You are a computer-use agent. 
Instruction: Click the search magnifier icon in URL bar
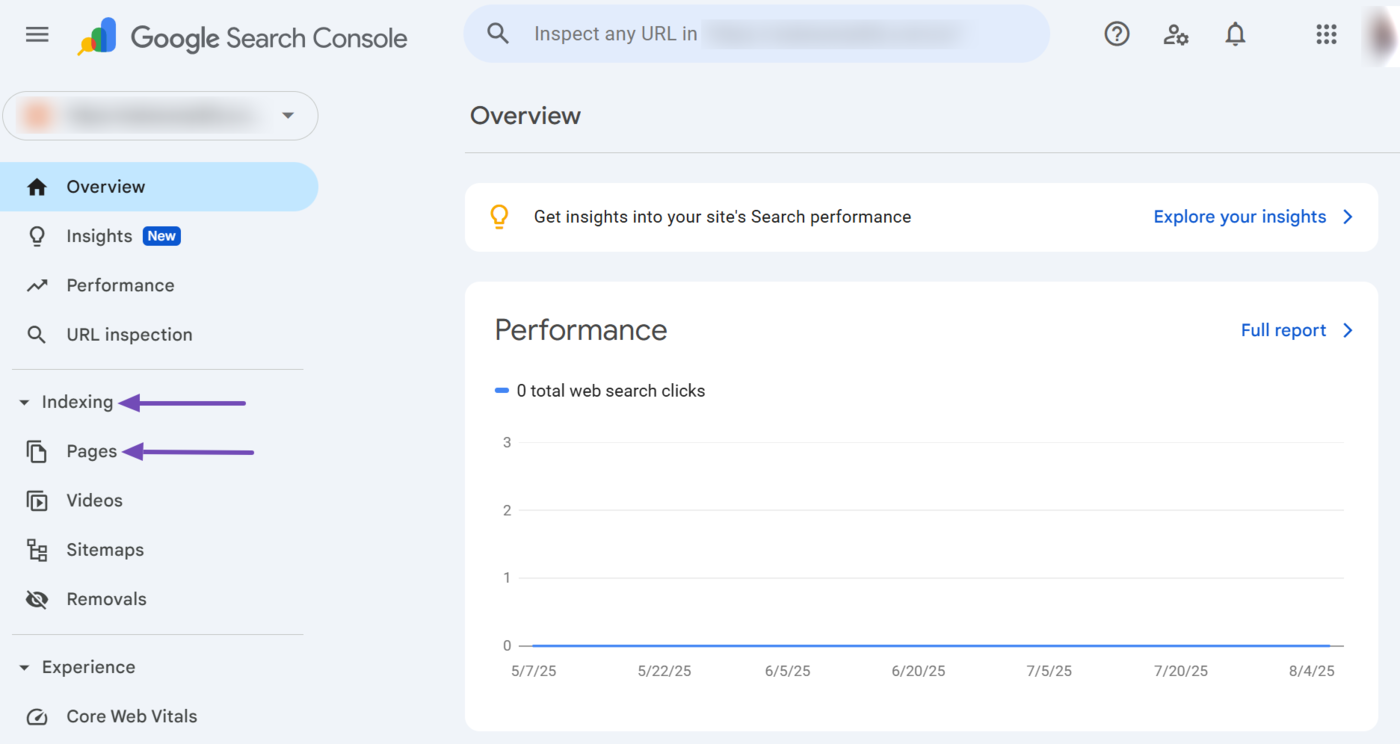(x=498, y=34)
